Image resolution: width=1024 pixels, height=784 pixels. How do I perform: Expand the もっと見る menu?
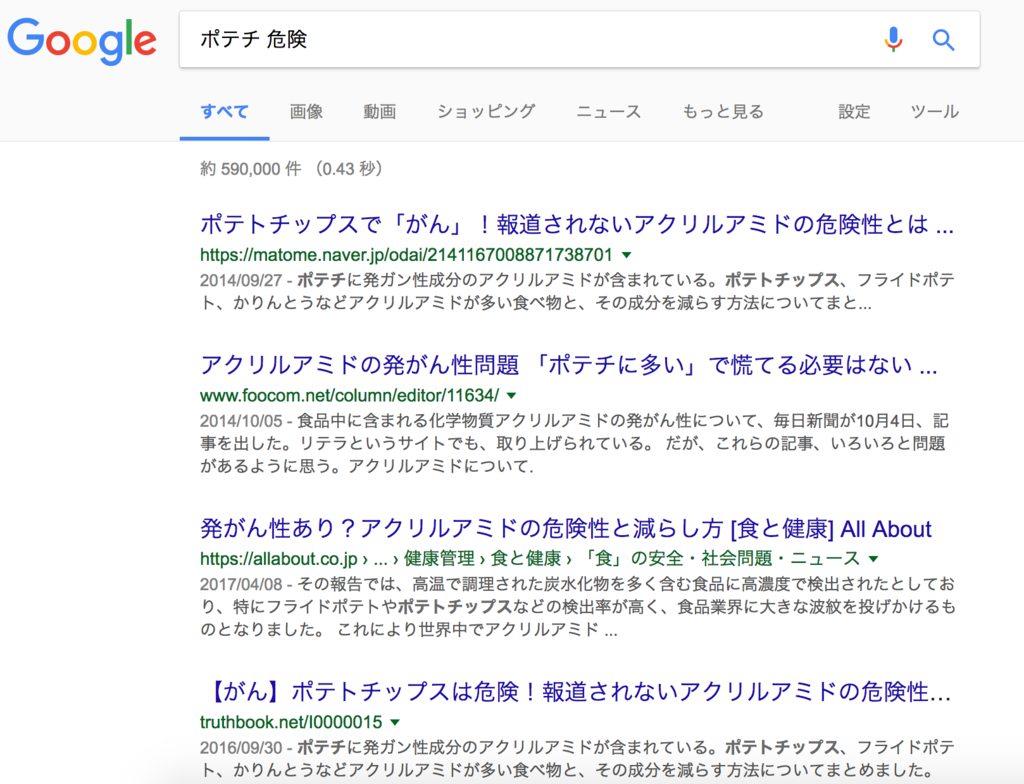(723, 112)
